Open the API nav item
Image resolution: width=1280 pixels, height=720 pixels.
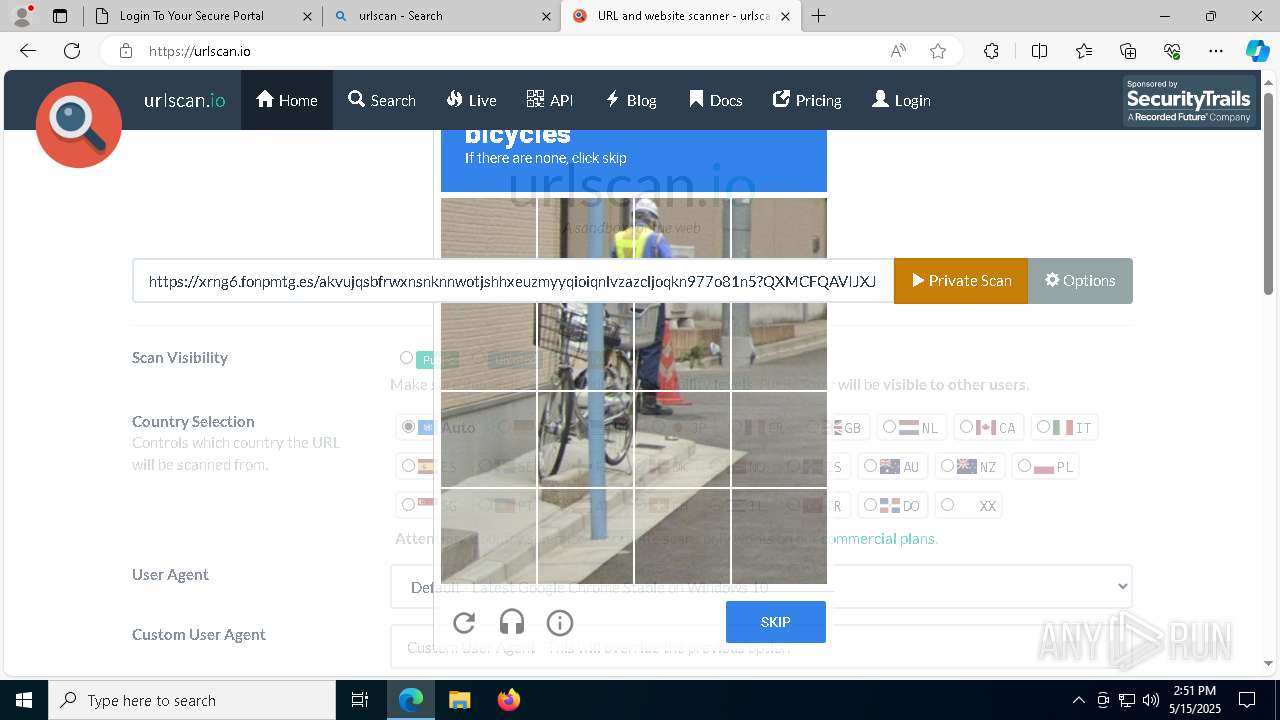point(550,100)
